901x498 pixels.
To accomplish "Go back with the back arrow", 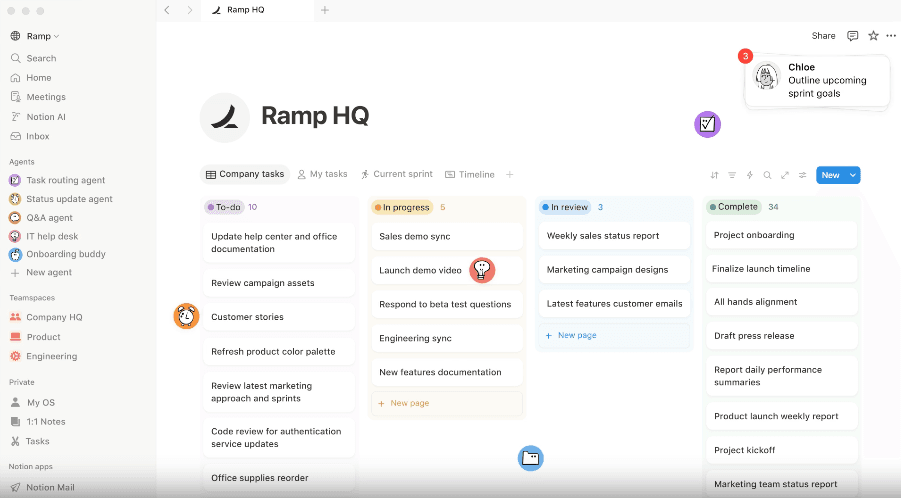I will [167, 10].
